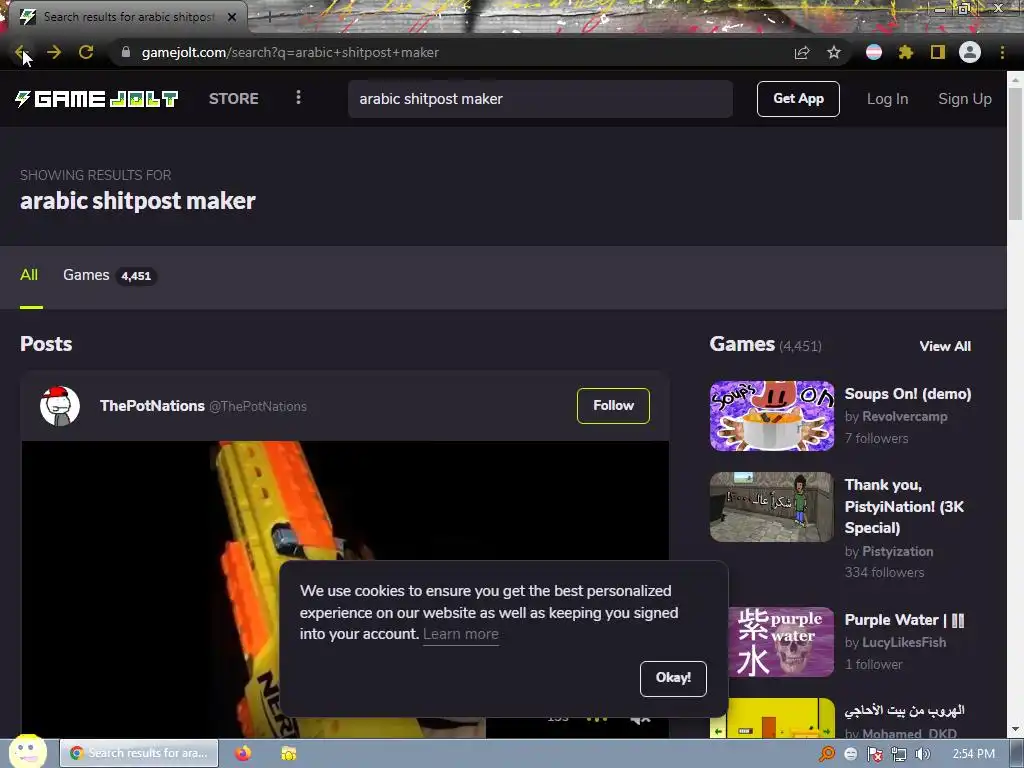This screenshot has width=1024, height=768.
Task: Open Pistyization developer name
Action: [897, 551]
